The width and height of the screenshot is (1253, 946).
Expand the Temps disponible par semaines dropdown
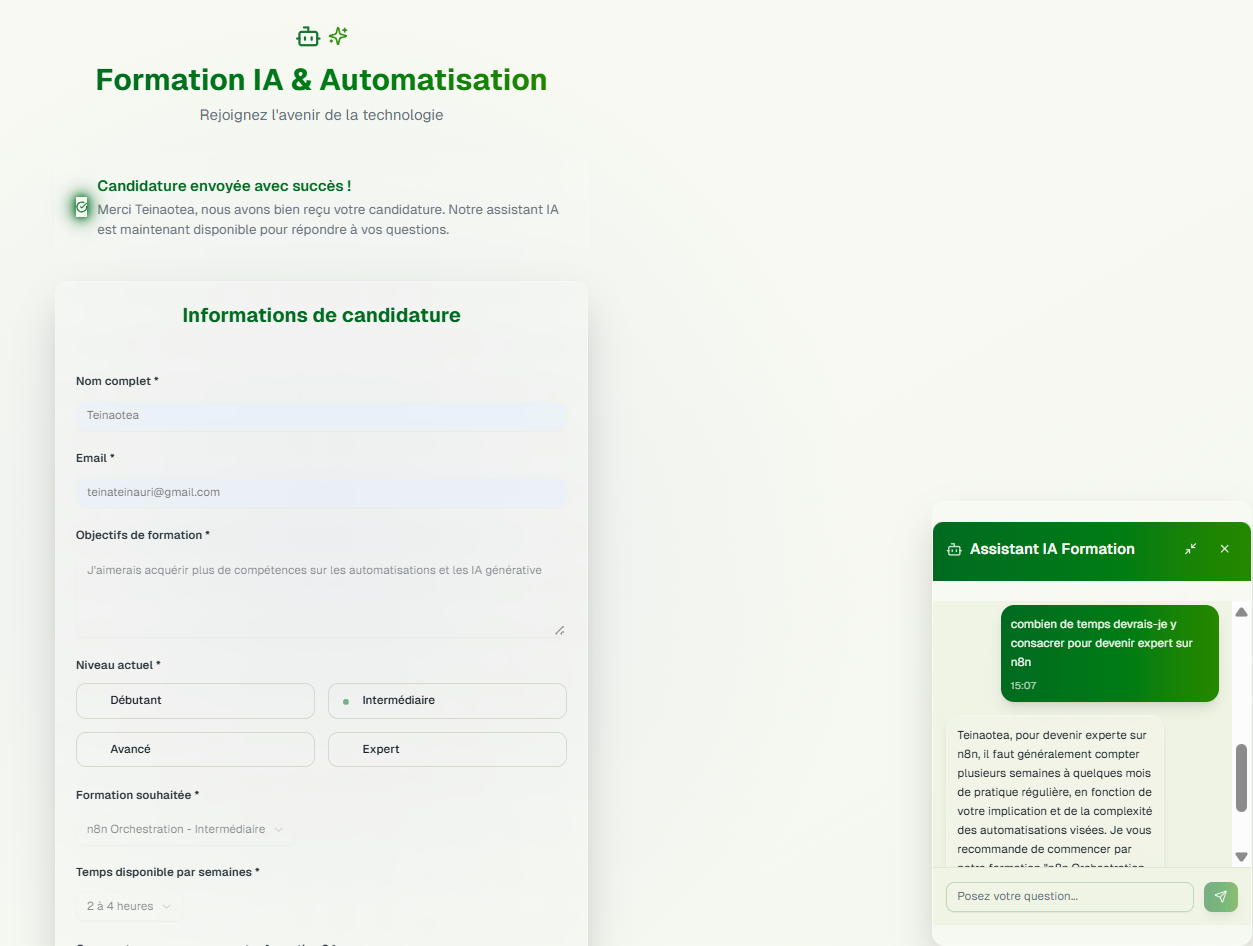tap(129, 906)
